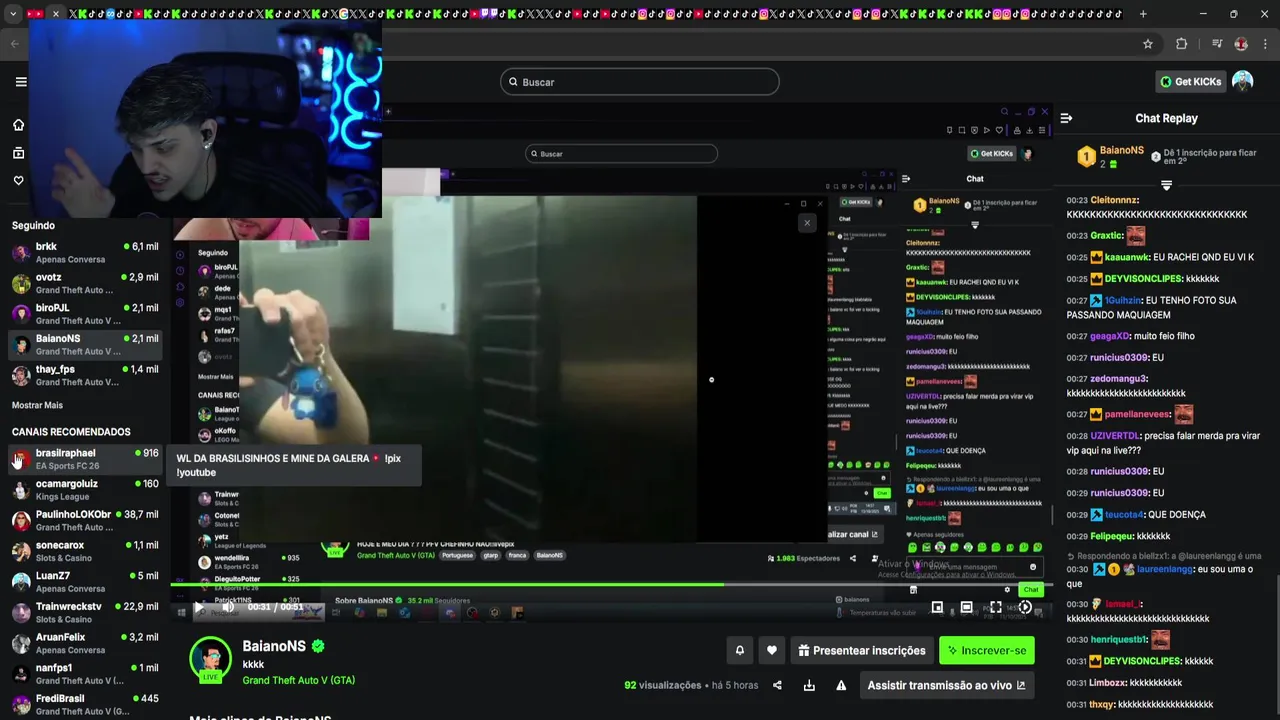Click thxqy username in chat replay
Screen dimensions: 1280x720
1102,704
